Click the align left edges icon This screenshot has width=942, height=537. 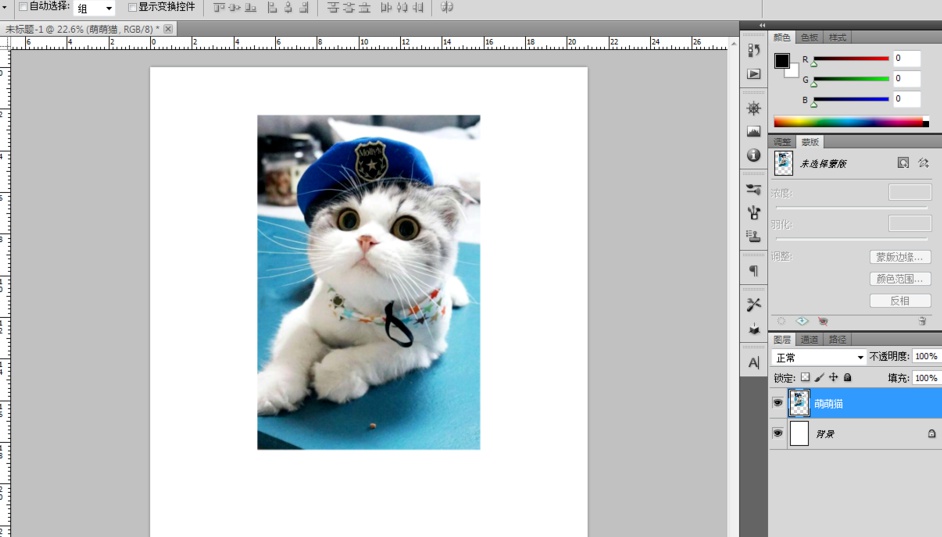point(272,7)
